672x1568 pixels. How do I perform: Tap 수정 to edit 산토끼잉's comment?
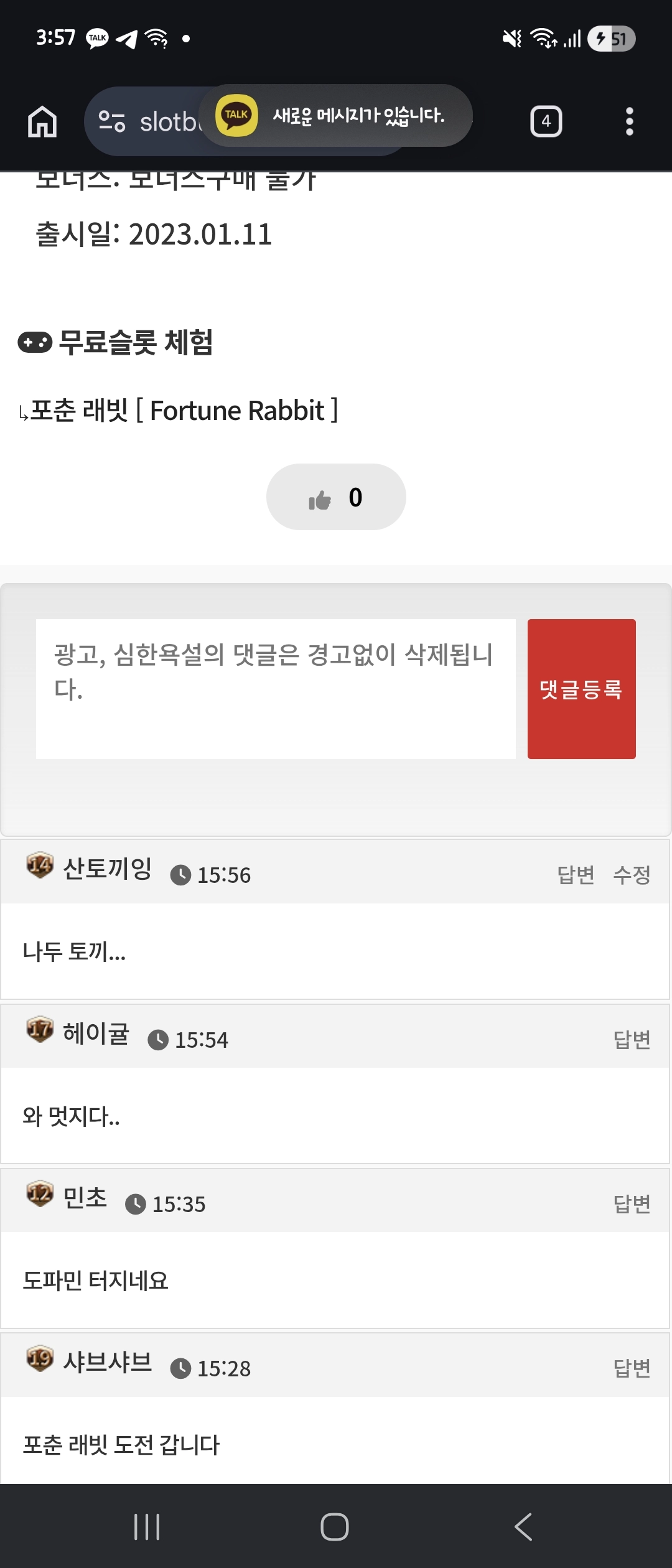(632, 874)
